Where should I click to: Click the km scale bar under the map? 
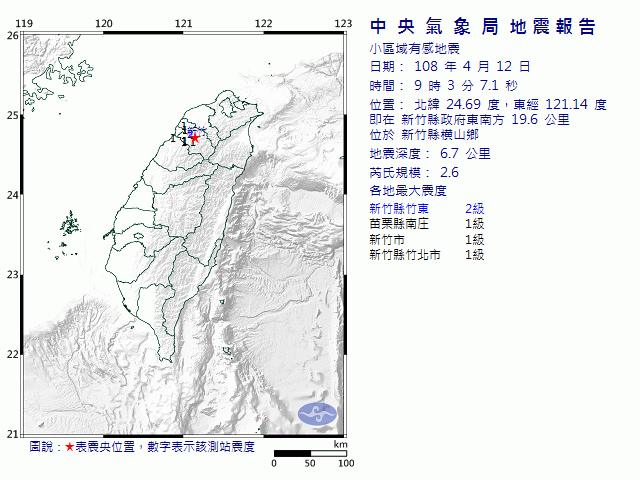point(310,453)
